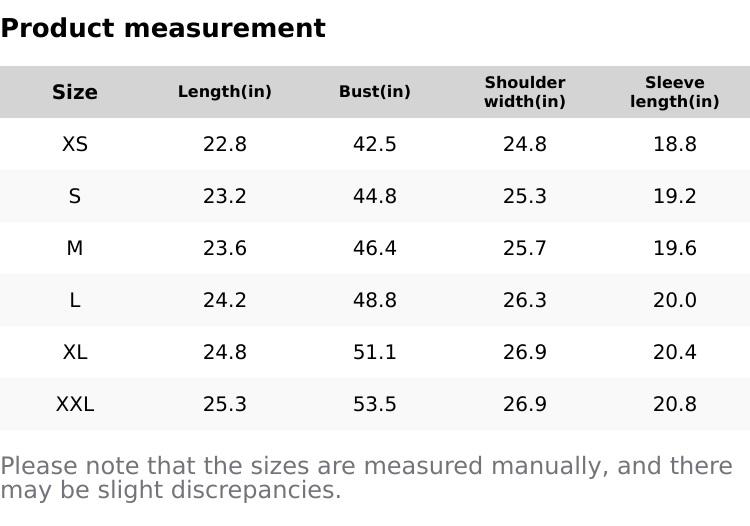Image resolution: width=750 pixels, height=526 pixels.
Task: Click the L bust value 48.8
Action: (x=375, y=300)
